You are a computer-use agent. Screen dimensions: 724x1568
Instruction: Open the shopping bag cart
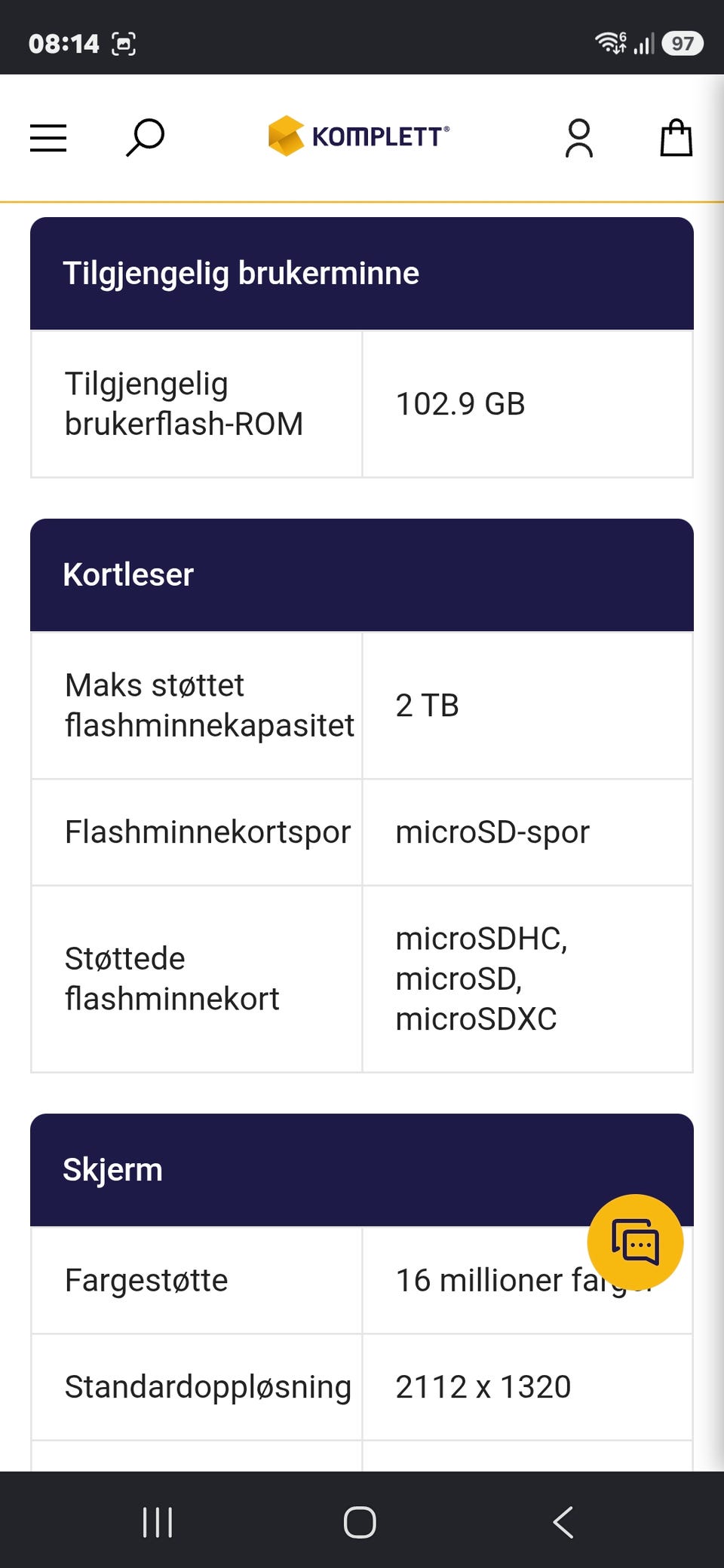[x=676, y=137]
